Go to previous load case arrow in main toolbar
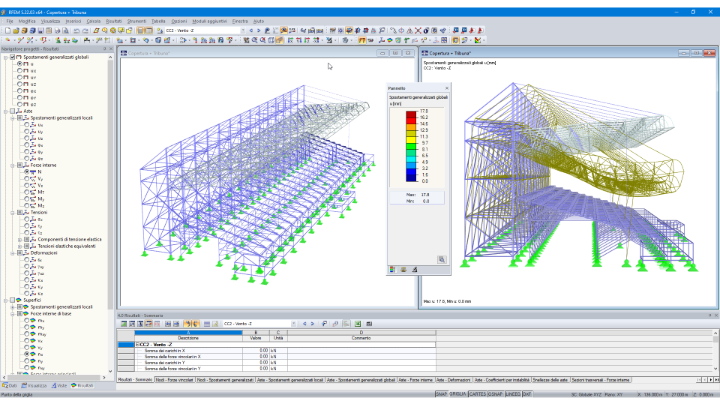 (251, 31)
